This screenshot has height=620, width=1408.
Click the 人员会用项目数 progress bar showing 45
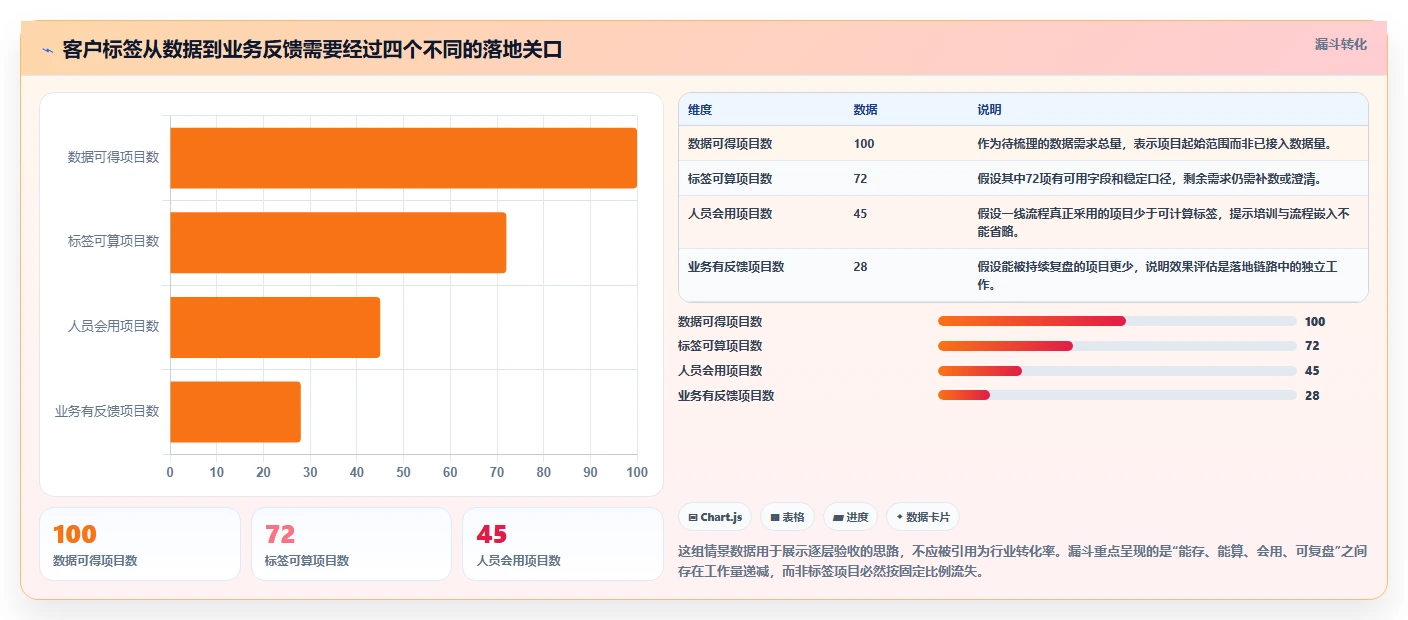tap(1117, 371)
